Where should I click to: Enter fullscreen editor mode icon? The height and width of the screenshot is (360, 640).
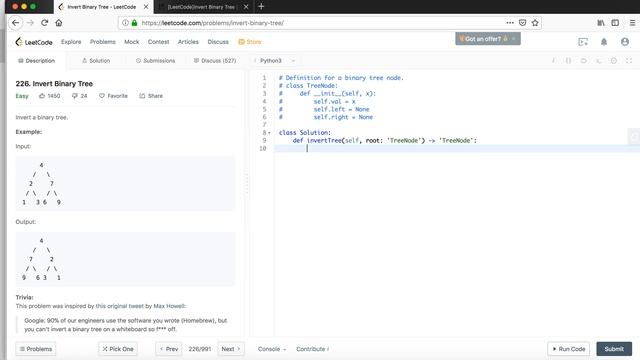629,61
